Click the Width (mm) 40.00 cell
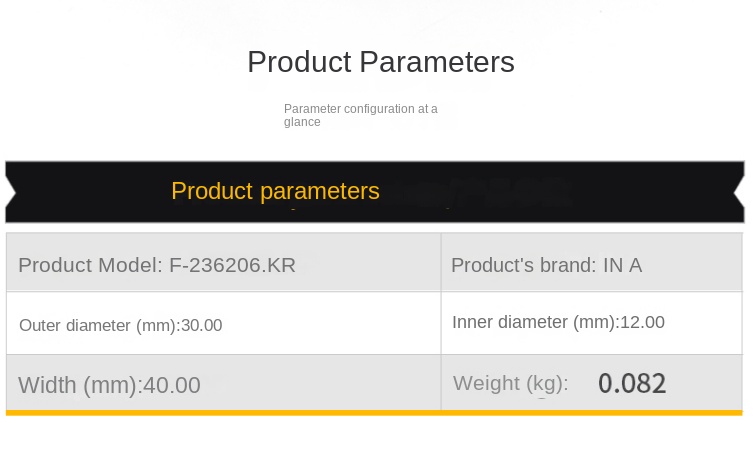 [x=223, y=383]
